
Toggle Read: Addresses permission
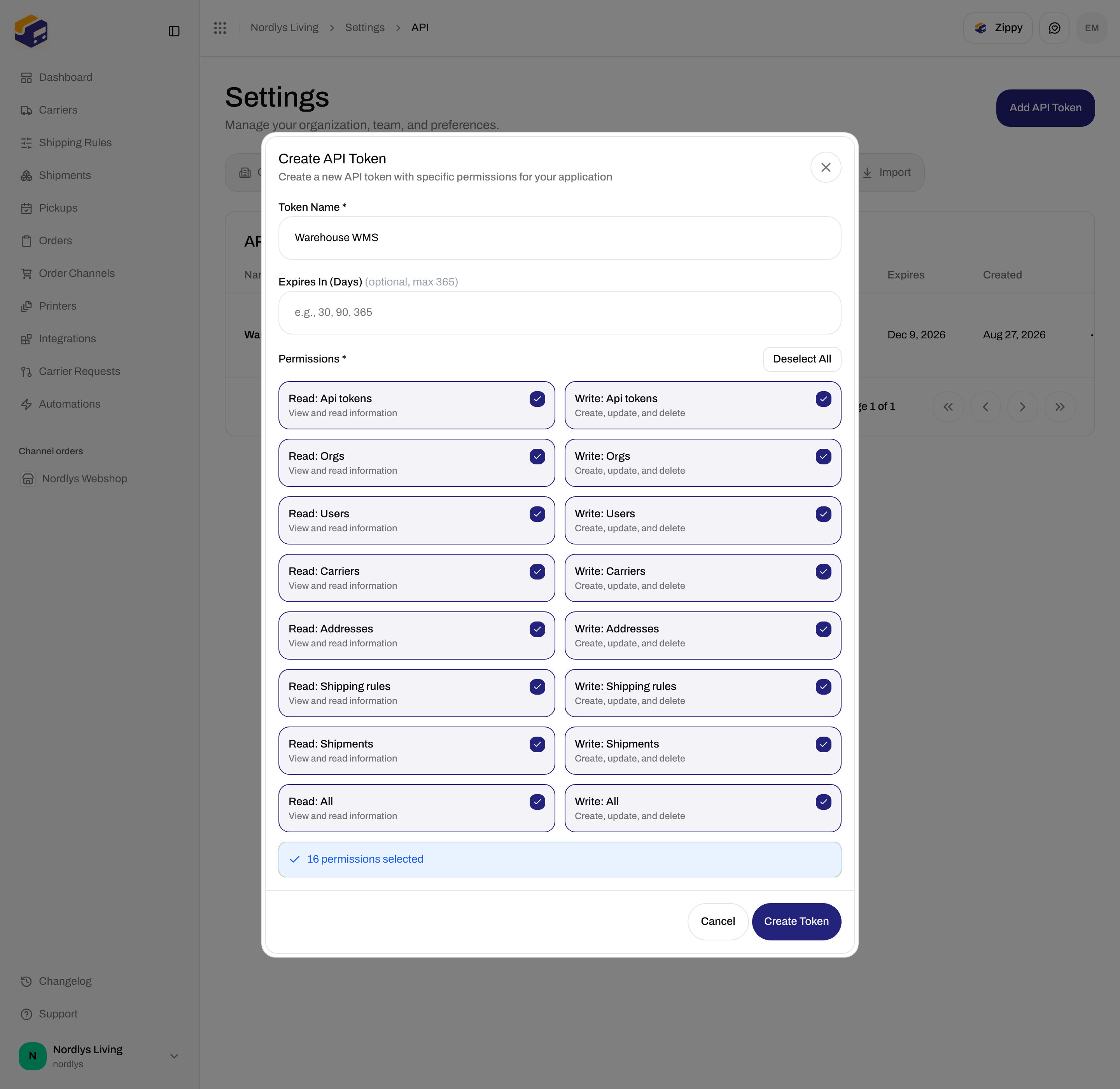(x=537, y=629)
